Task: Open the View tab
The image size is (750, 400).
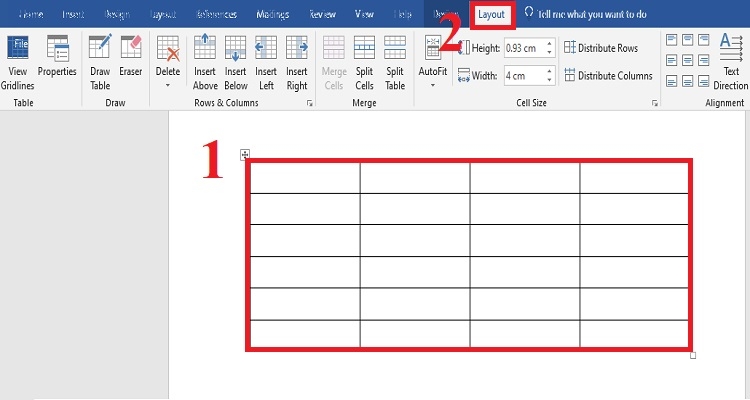Action: tap(364, 14)
